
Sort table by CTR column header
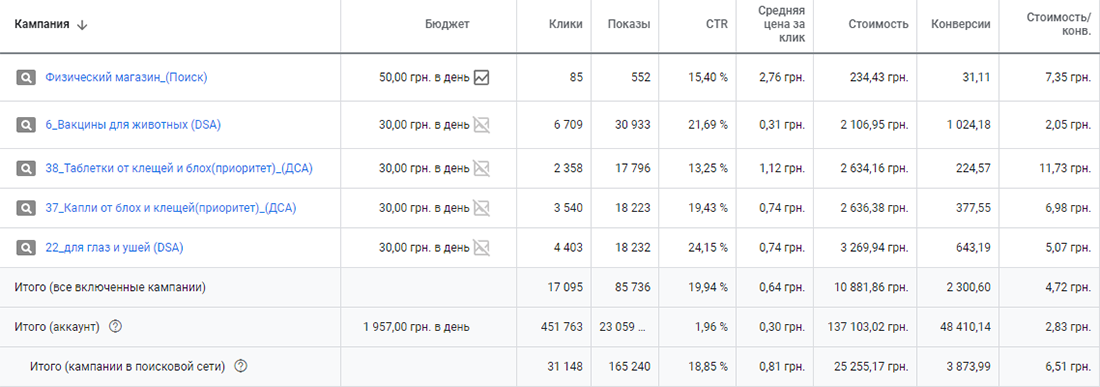tap(717, 25)
